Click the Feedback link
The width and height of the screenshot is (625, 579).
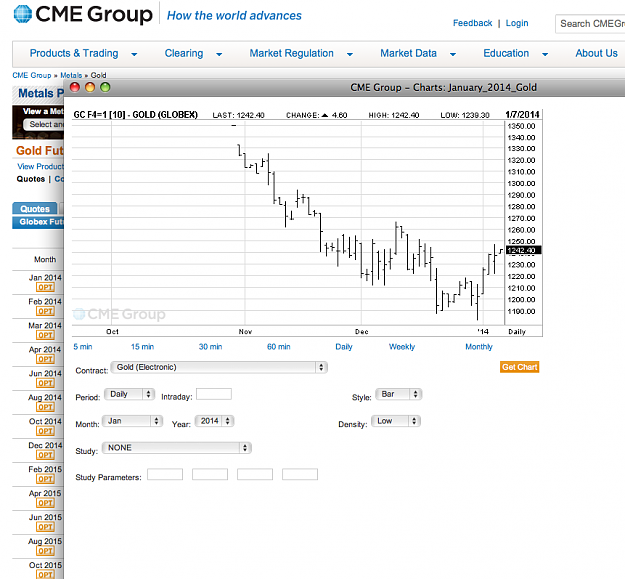(472, 23)
